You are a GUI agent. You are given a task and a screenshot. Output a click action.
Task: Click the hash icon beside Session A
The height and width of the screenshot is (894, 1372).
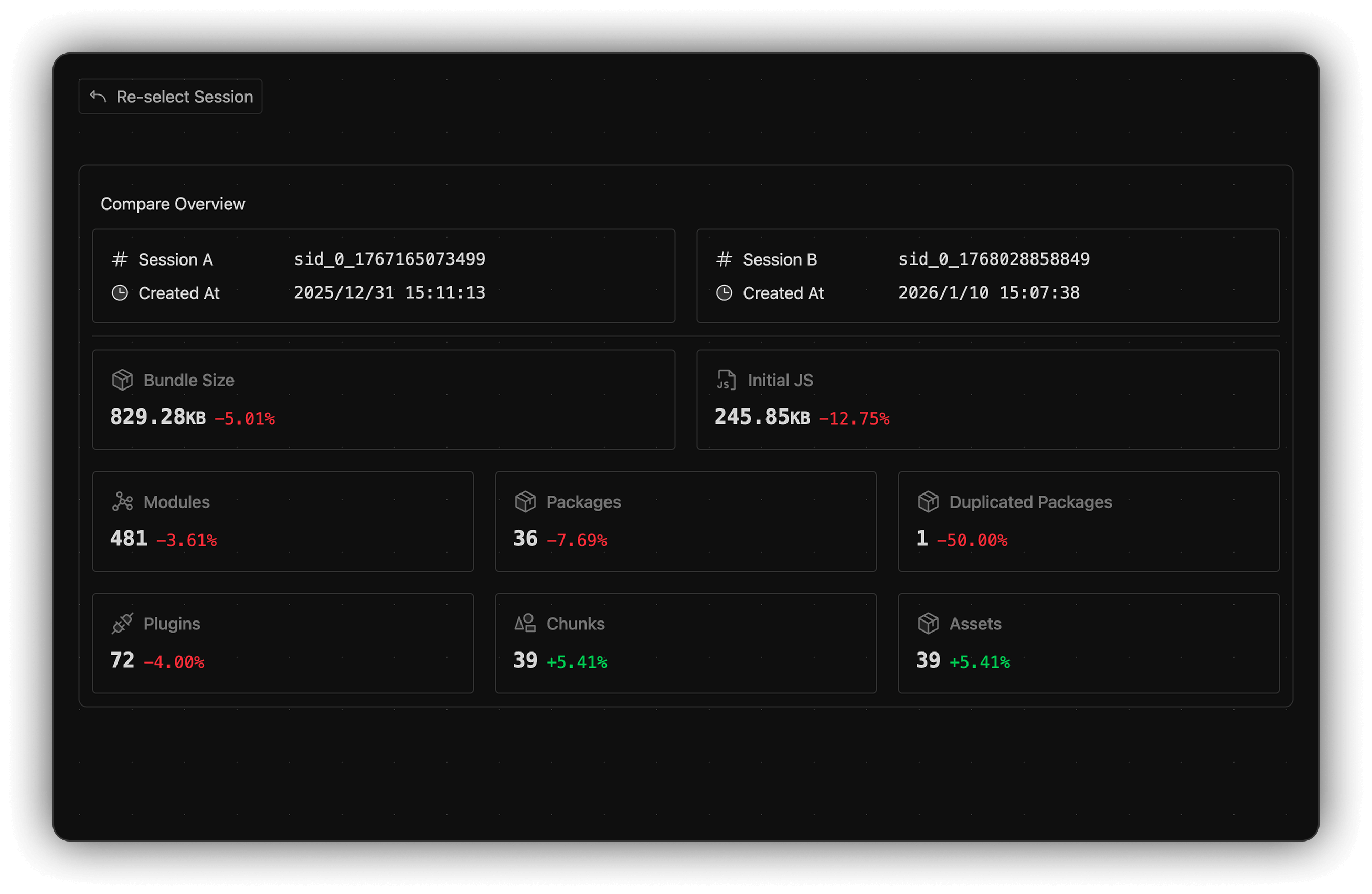[119, 259]
